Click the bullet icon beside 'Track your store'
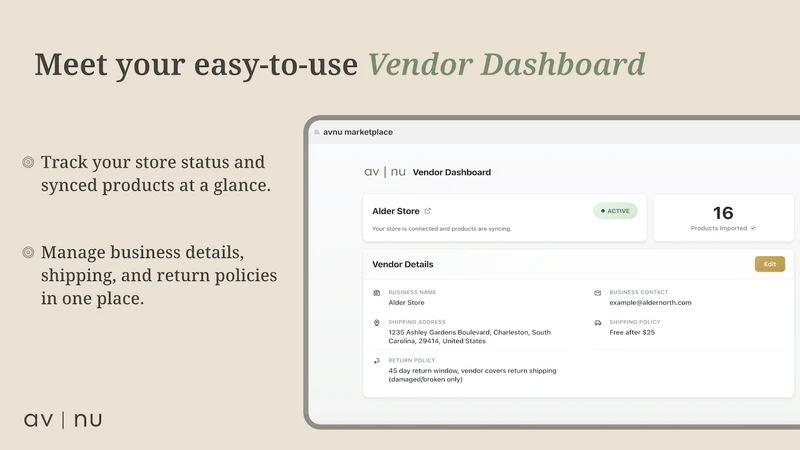The image size is (800, 450). 28,162
